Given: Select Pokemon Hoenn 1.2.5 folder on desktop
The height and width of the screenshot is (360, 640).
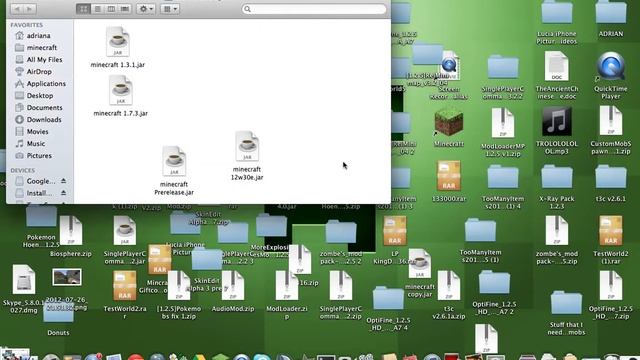Looking at the screenshot, I should [x=41, y=217].
